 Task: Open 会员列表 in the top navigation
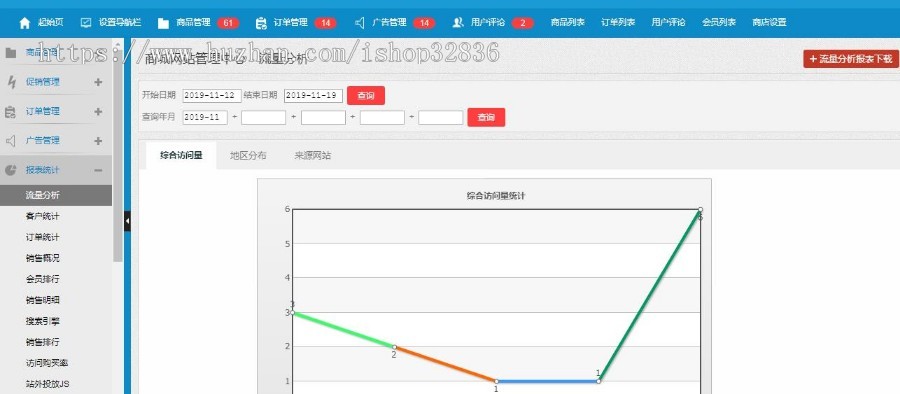click(719, 23)
